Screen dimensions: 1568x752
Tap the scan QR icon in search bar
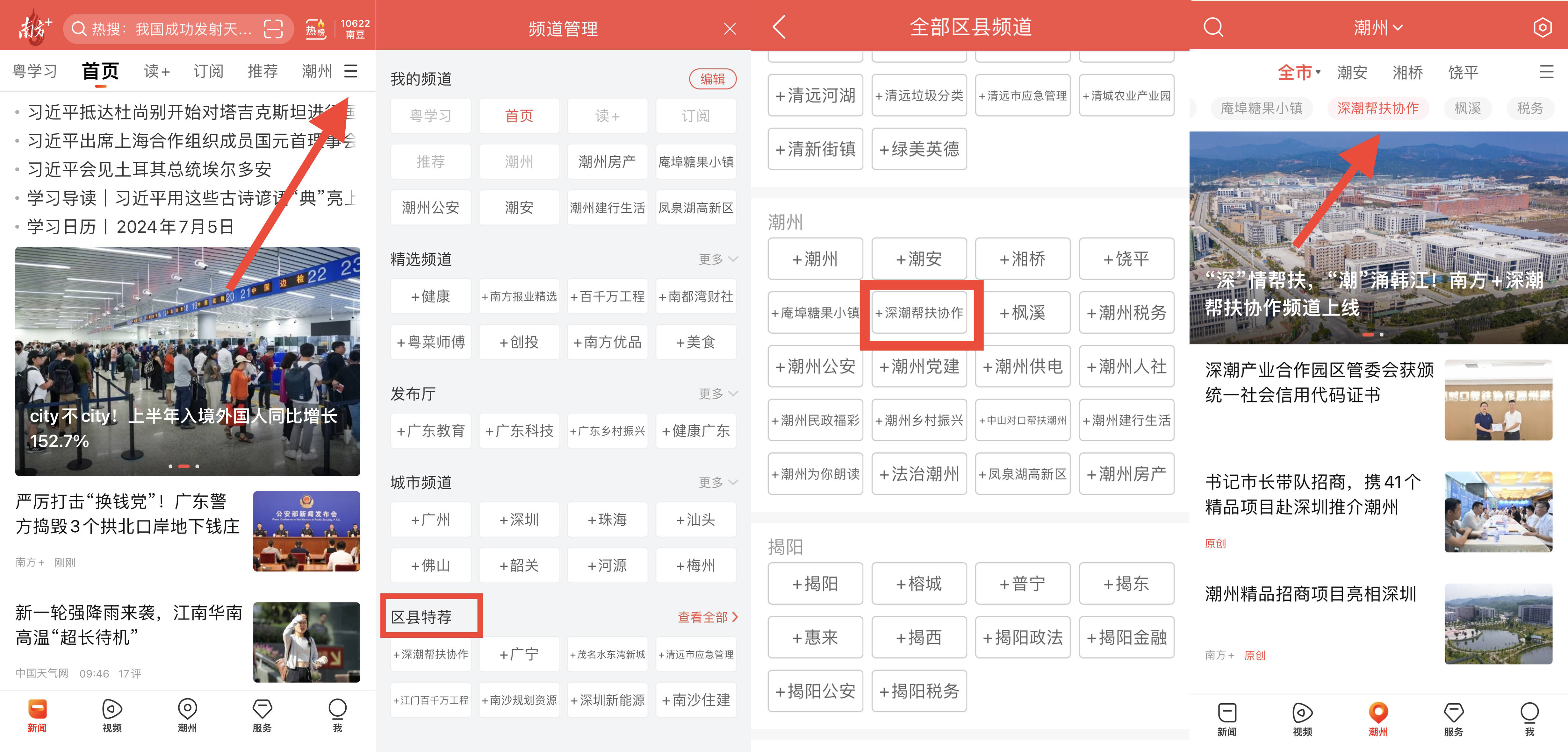273,29
